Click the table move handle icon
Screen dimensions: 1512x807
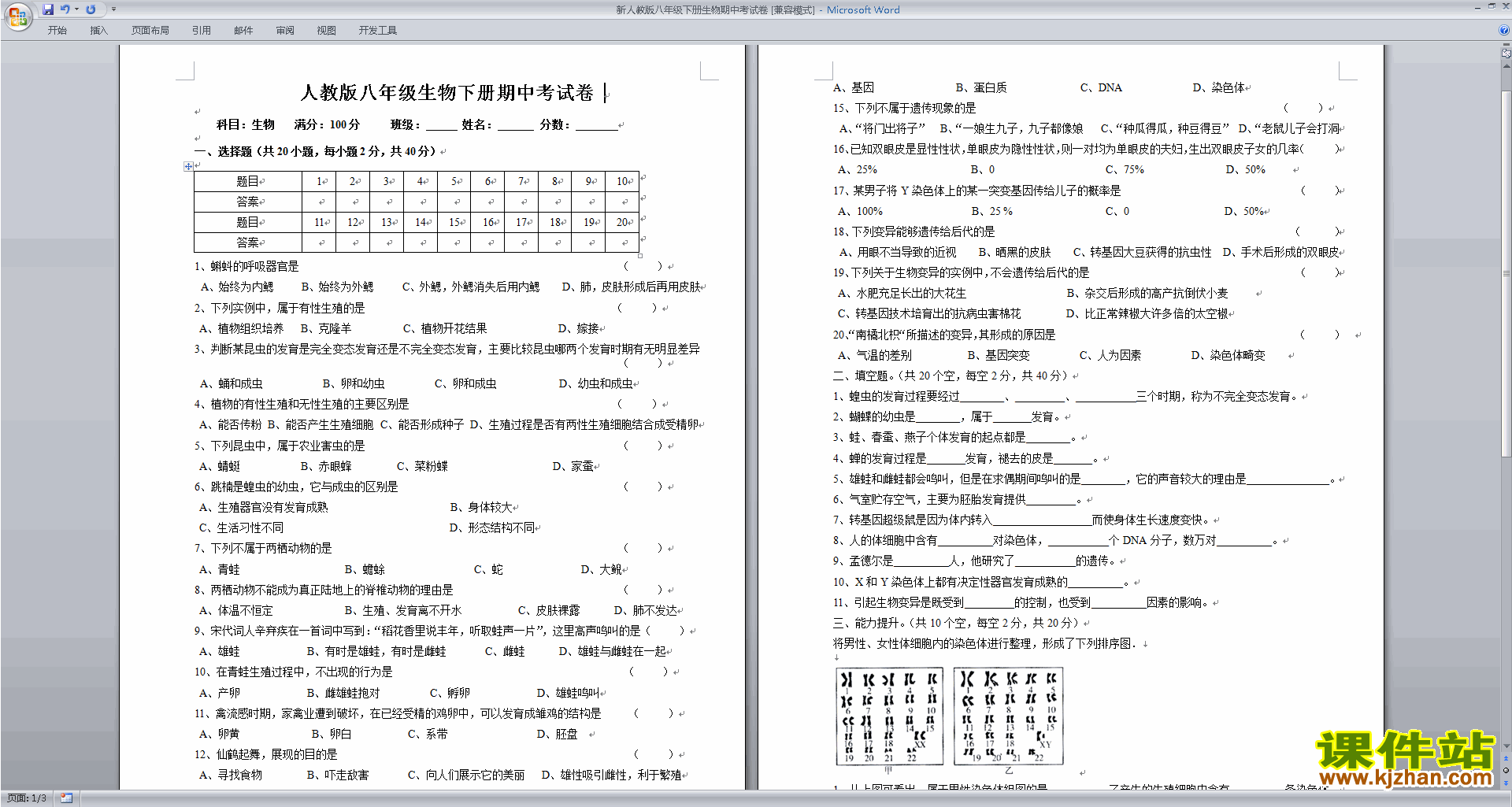pos(188,166)
